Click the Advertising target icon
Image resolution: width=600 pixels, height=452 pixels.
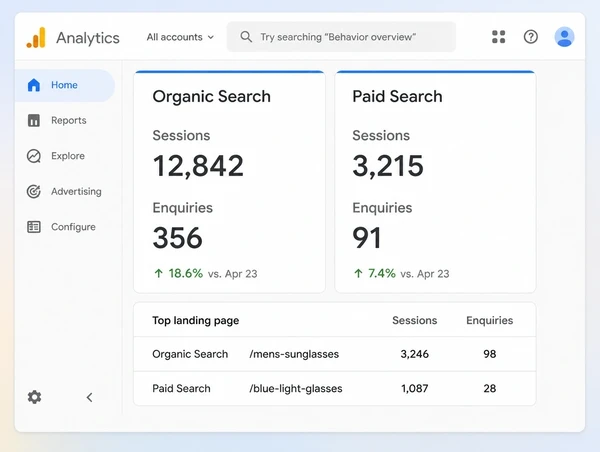coord(34,191)
